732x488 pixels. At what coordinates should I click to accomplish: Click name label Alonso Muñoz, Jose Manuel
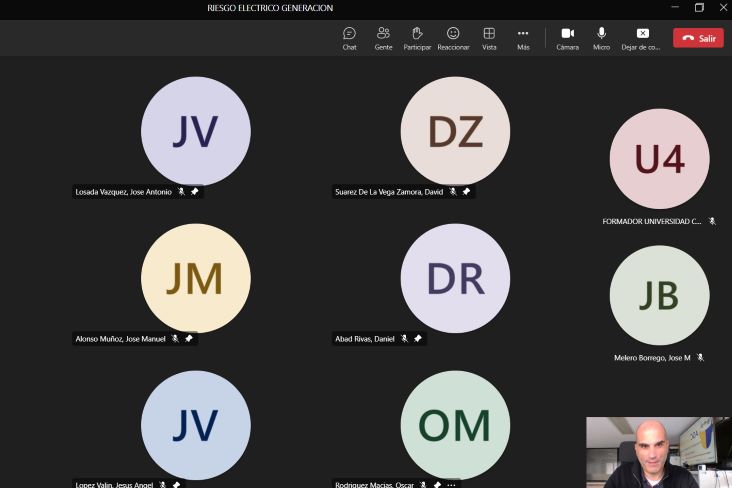(x=120, y=339)
